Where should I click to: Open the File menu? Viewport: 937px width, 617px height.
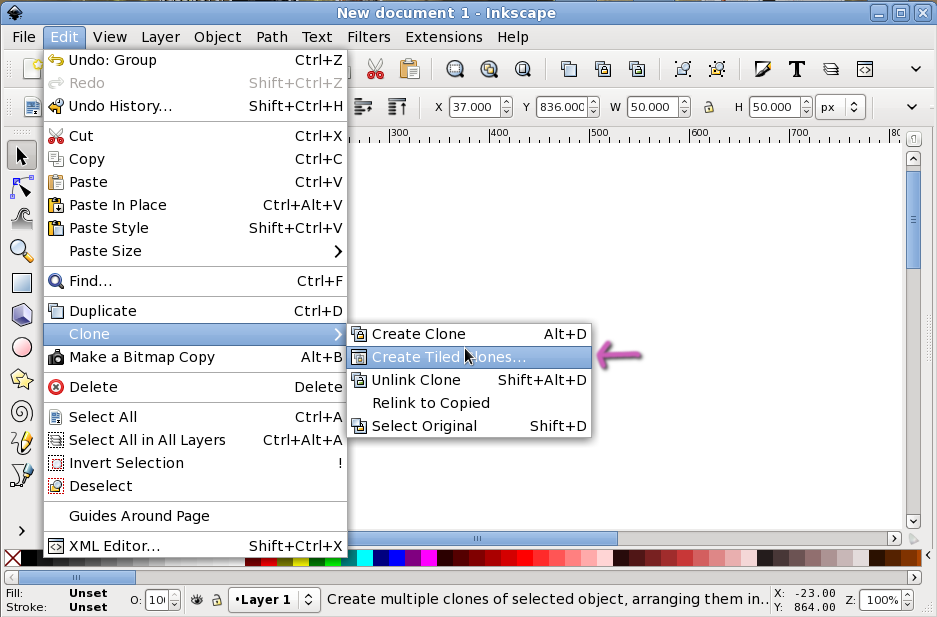point(24,37)
